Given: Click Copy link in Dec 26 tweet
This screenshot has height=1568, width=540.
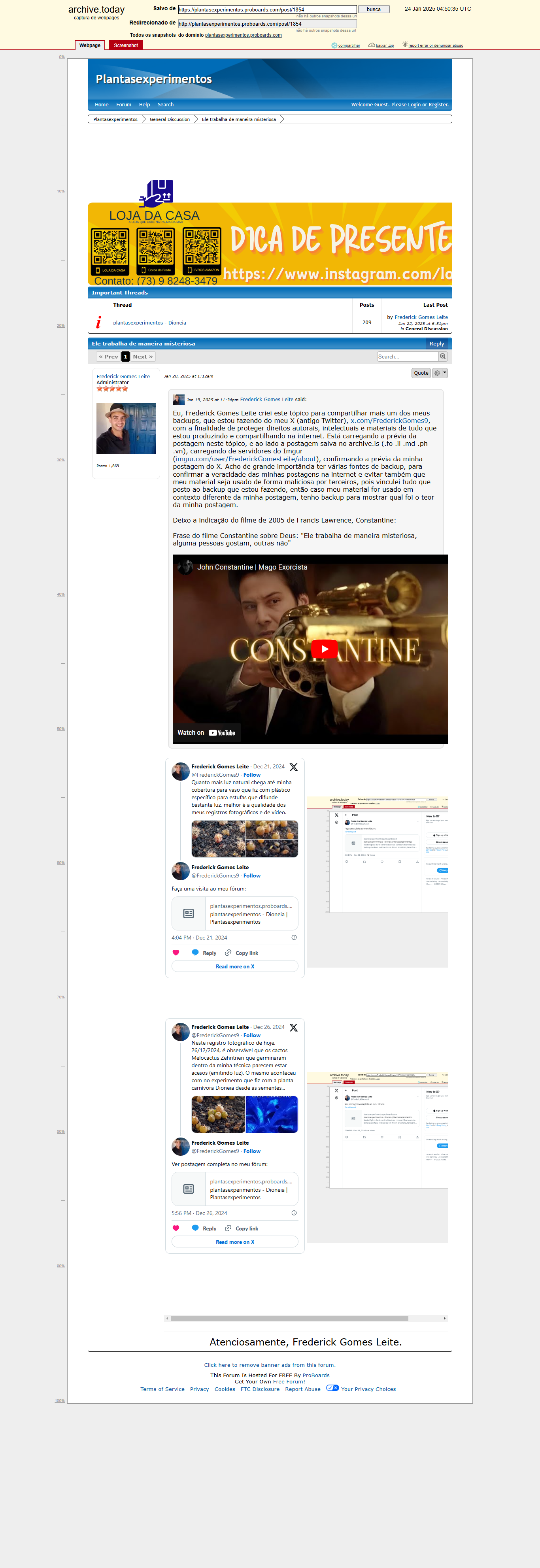Looking at the screenshot, I should point(242,1228).
